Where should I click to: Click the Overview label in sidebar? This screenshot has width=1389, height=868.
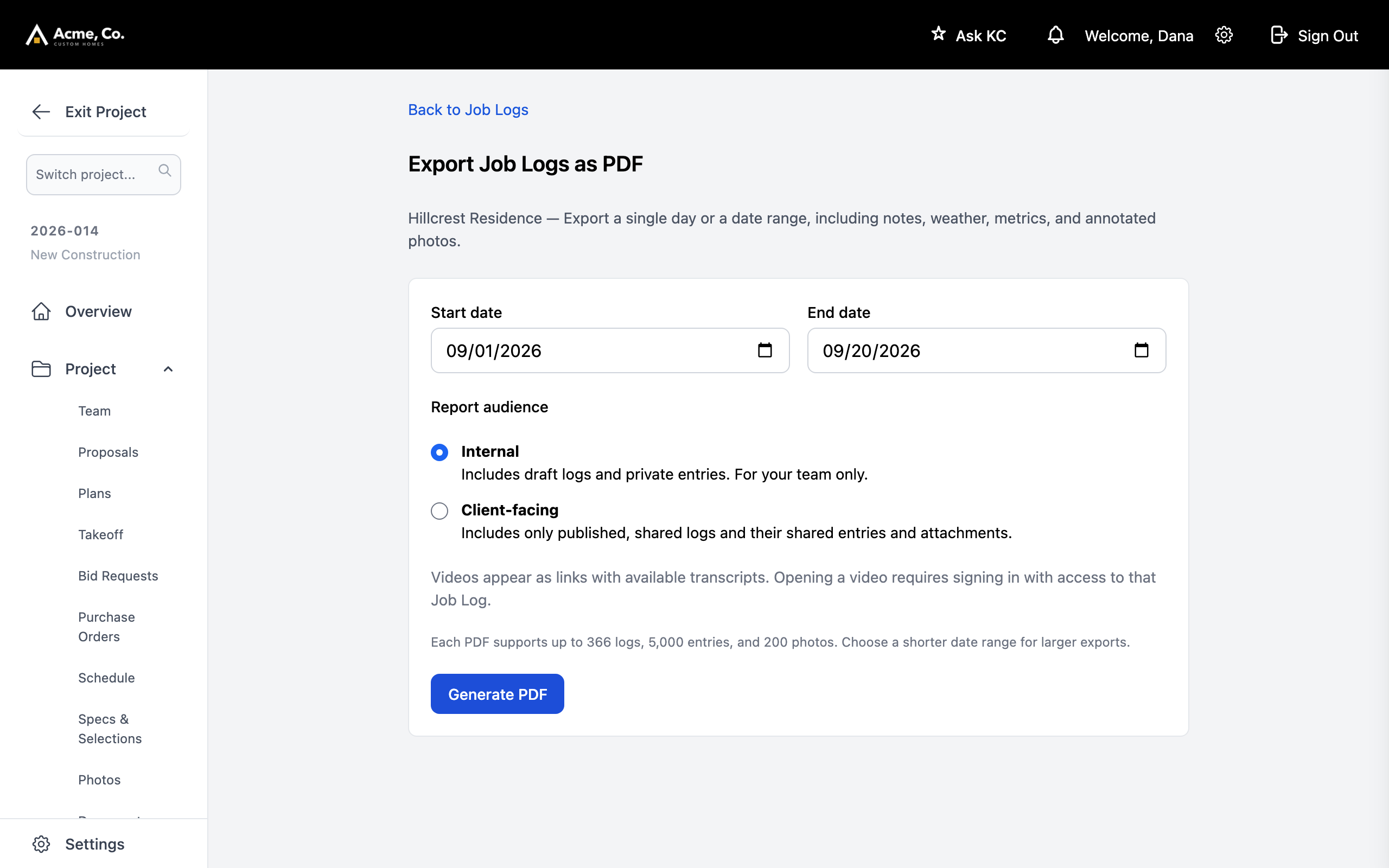click(x=99, y=311)
